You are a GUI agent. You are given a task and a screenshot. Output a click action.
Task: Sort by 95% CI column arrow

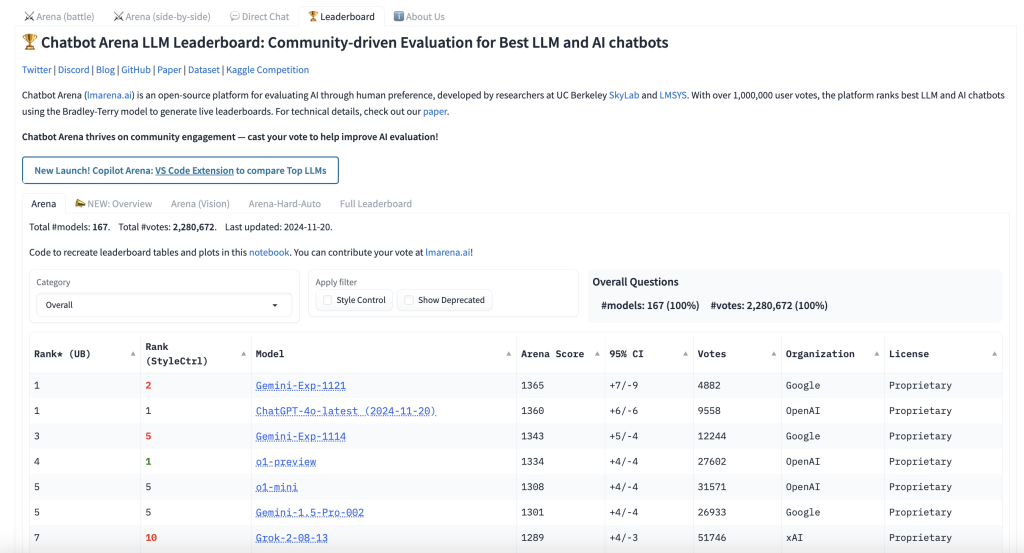pos(685,354)
